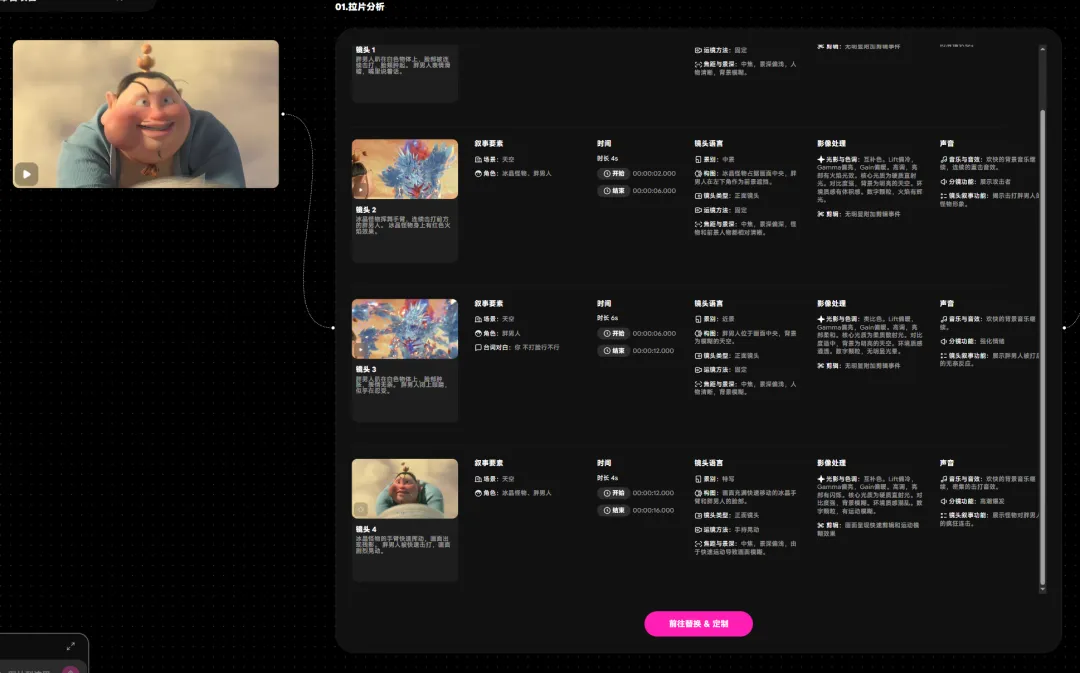The width and height of the screenshot is (1080, 673).
Task: Click the 镜头 2 shot title
Action: tap(366, 209)
